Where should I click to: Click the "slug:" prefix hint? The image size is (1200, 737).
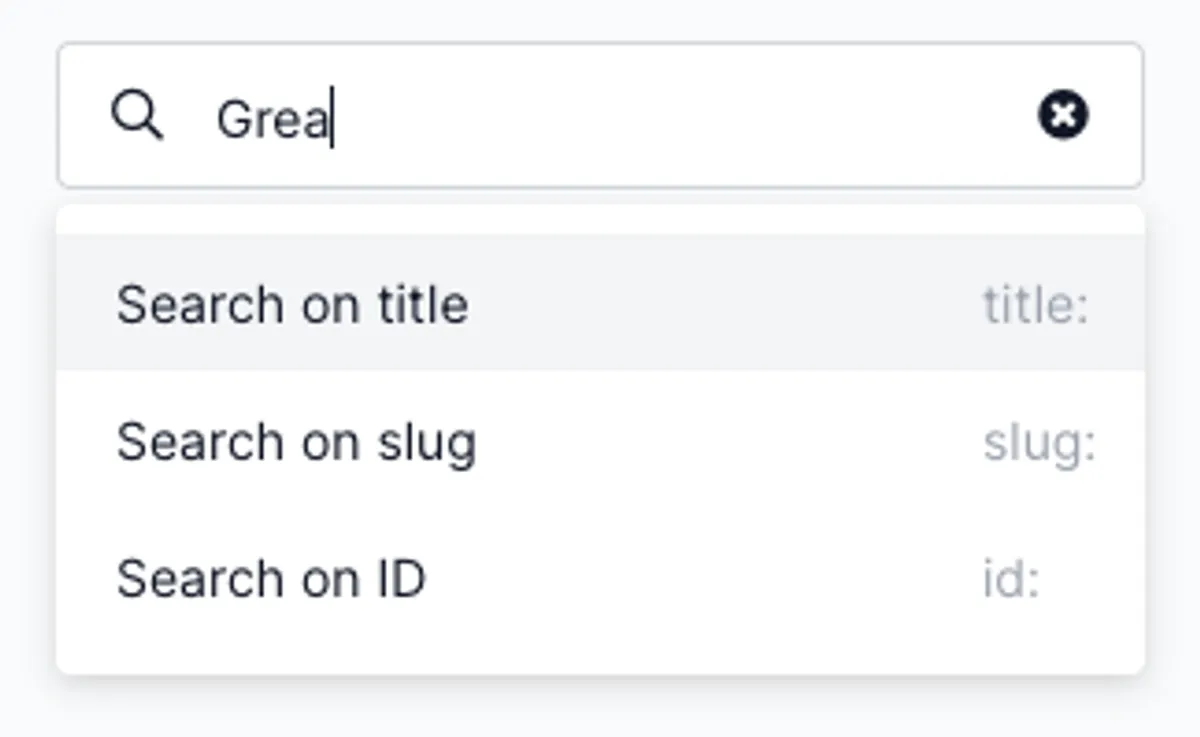point(1039,442)
